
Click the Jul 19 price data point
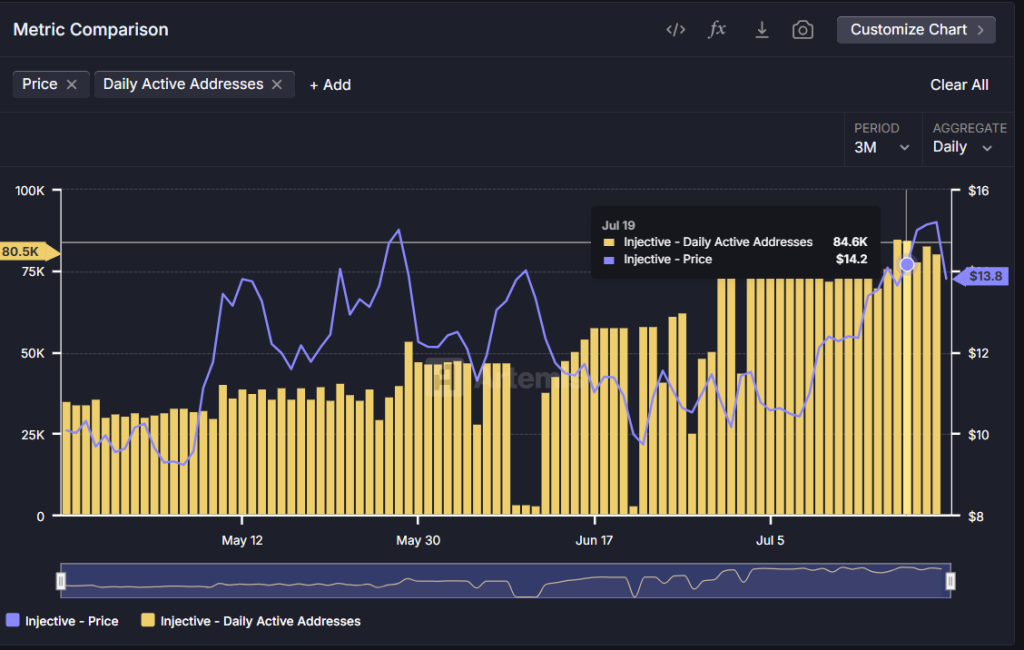point(907,265)
